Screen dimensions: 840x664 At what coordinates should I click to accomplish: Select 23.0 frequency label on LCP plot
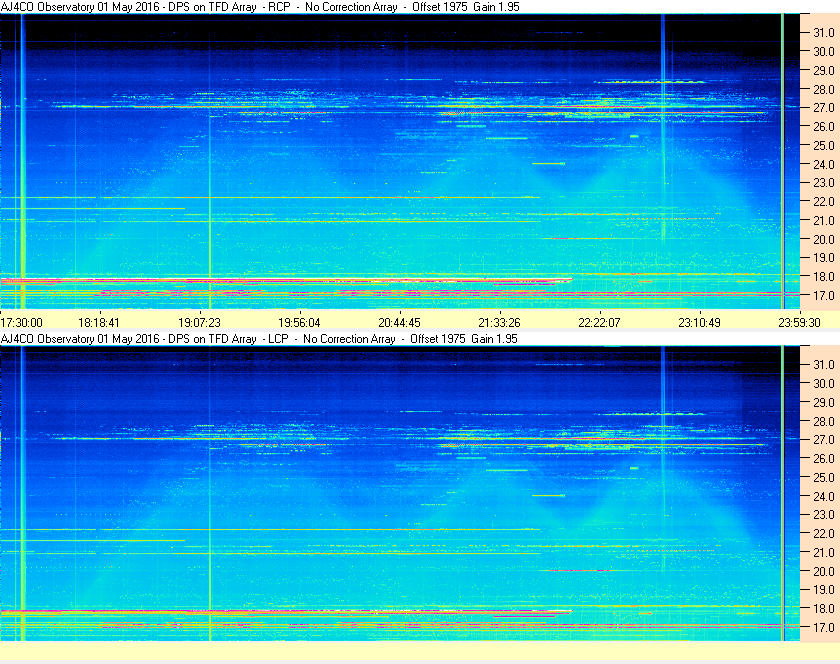click(x=824, y=514)
